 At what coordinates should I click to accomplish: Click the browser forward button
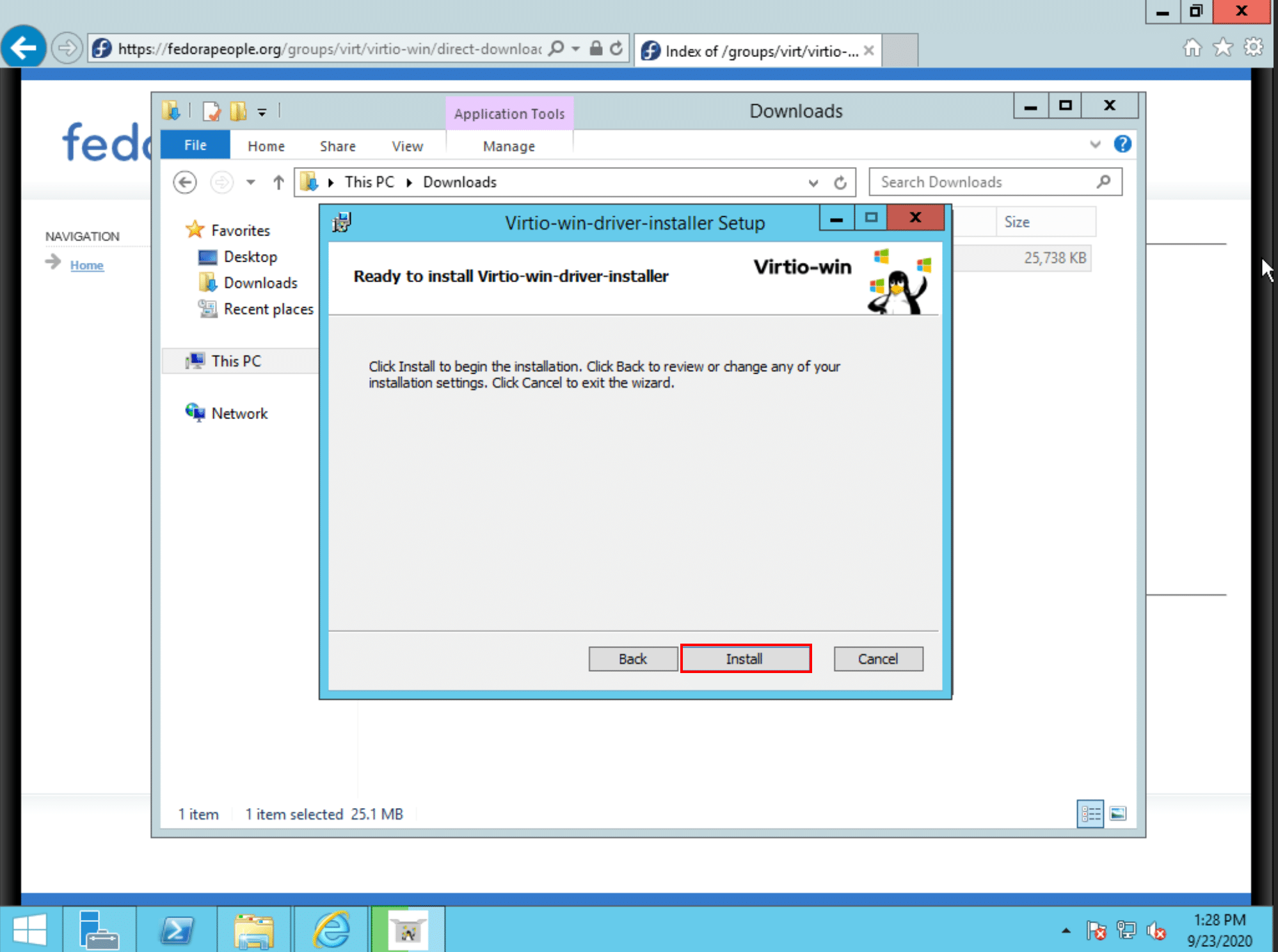(67, 48)
